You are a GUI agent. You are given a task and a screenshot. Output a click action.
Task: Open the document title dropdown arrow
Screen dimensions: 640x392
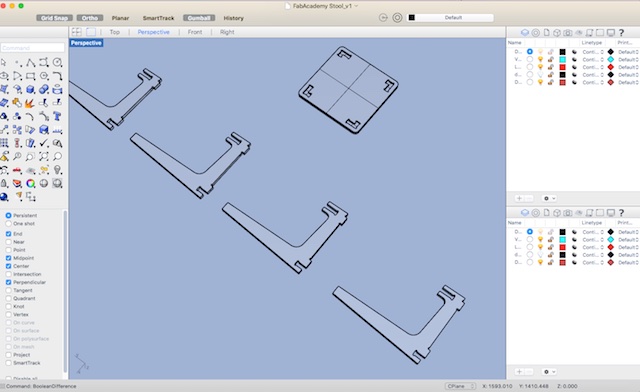pos(356,6)
